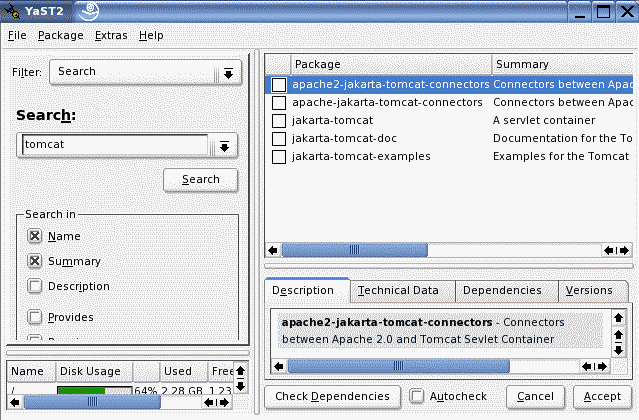639x420 pixels.
Task: Click the Cancel button
Action: [535, 396]
